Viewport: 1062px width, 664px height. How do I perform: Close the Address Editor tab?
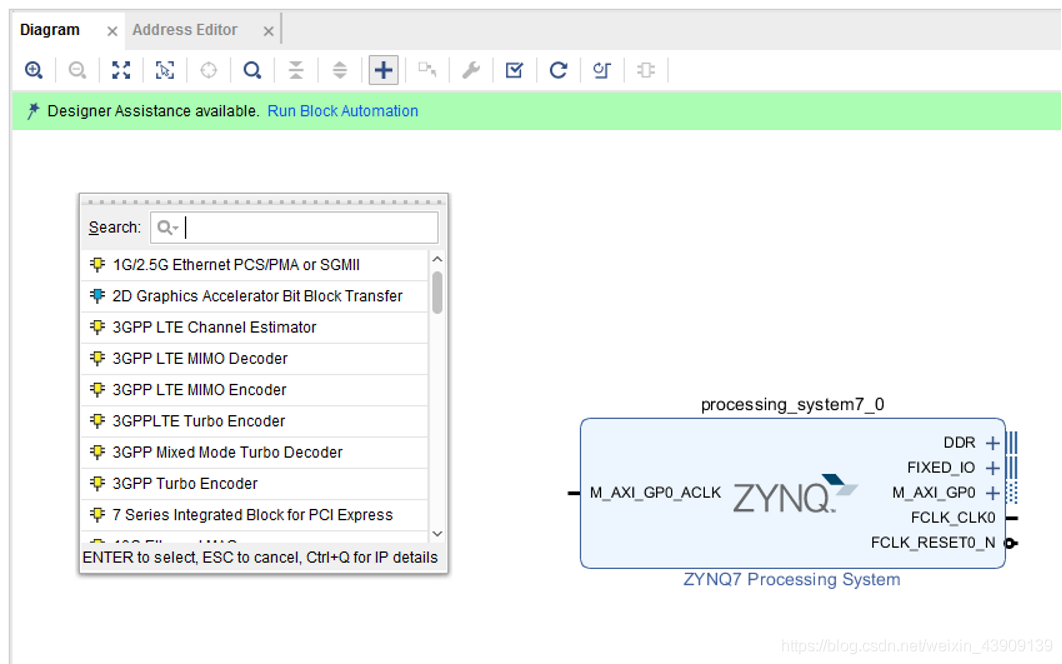[x=269, y=31]
